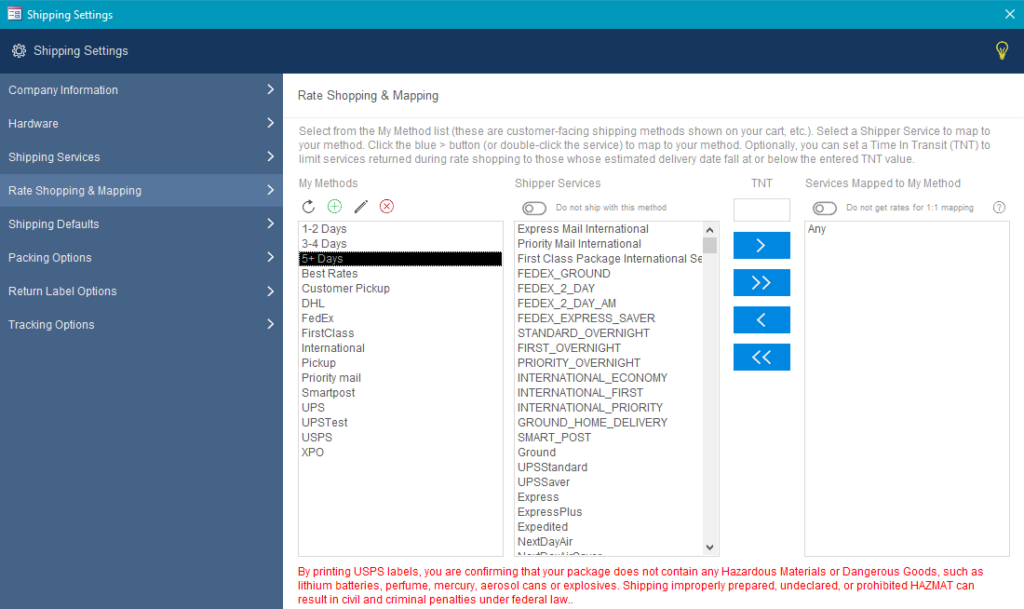Delete the selected shipping method
The image size is (1024, 609).
click(387, 208)
